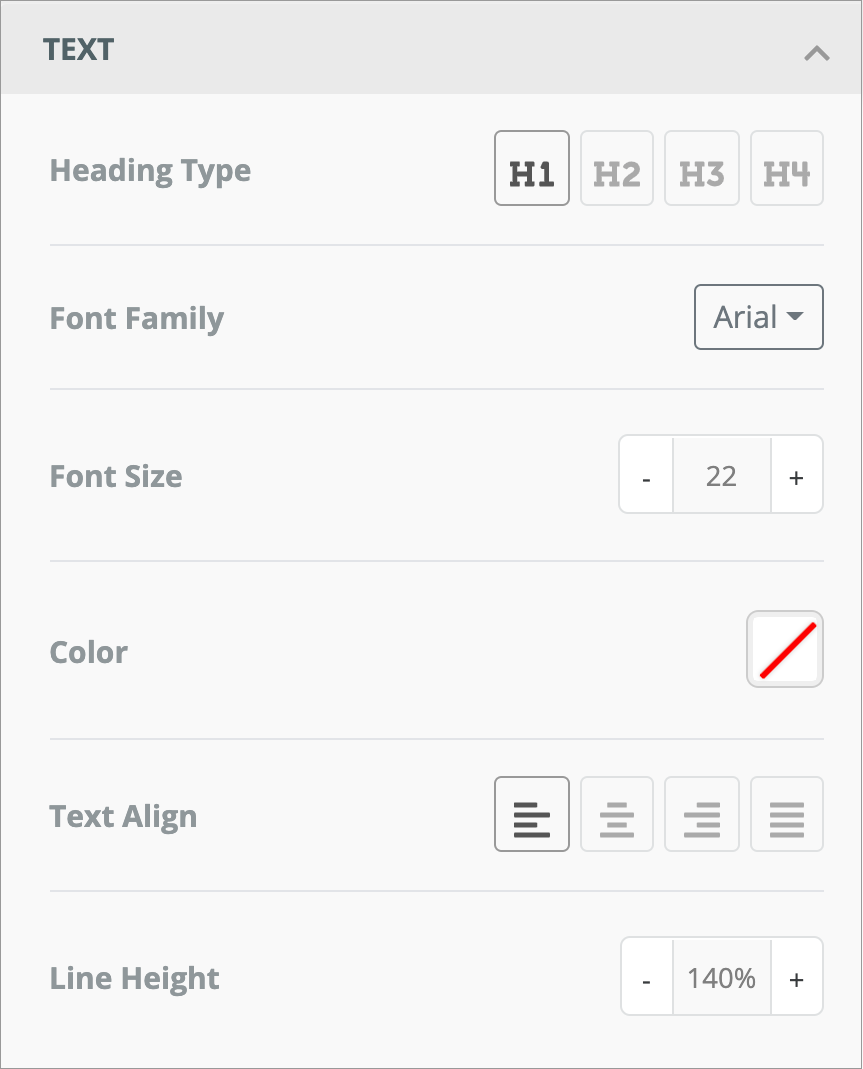
Task: Select the center text align icon
Action: [617, 814]
